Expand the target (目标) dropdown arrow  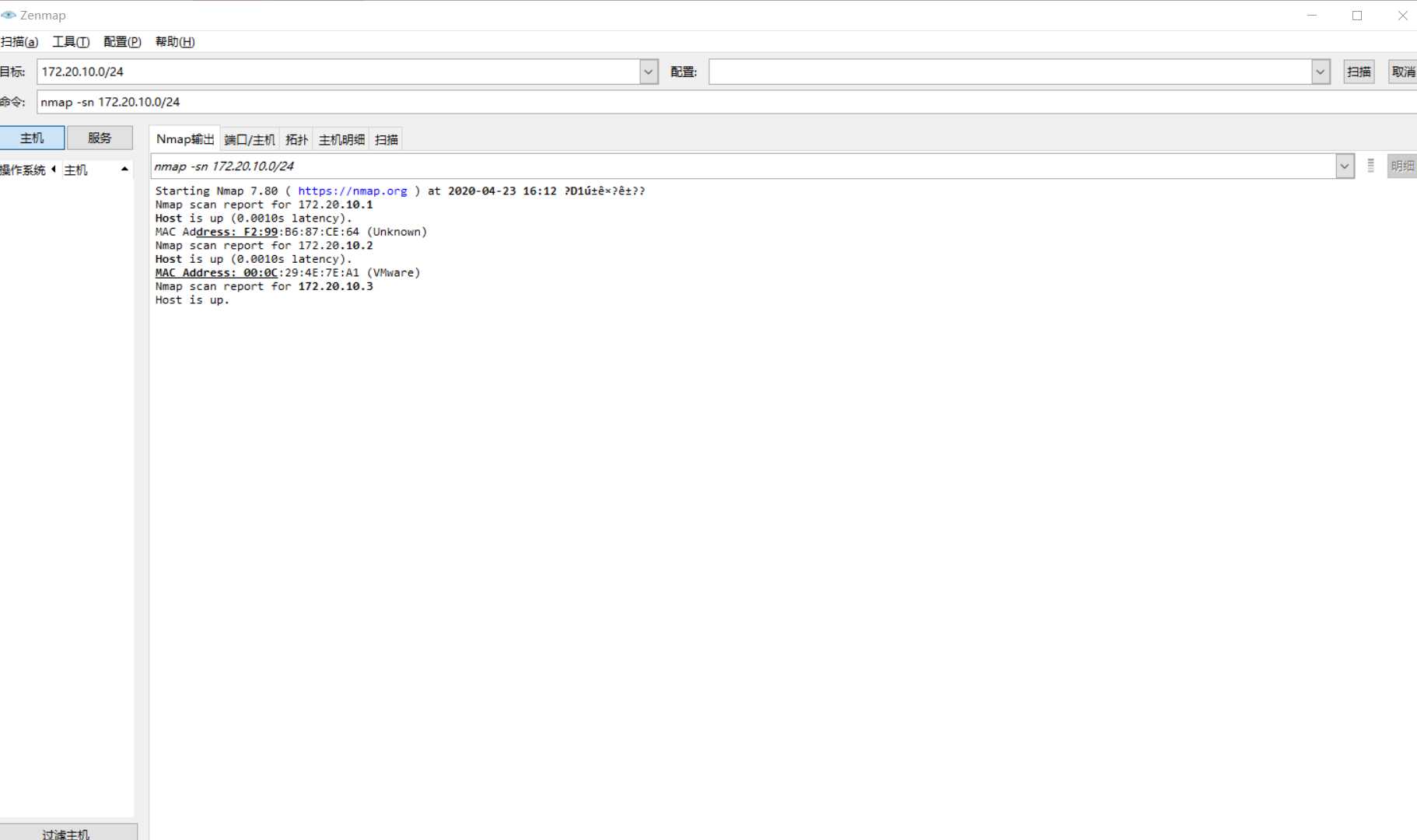[x=649, y=72]
